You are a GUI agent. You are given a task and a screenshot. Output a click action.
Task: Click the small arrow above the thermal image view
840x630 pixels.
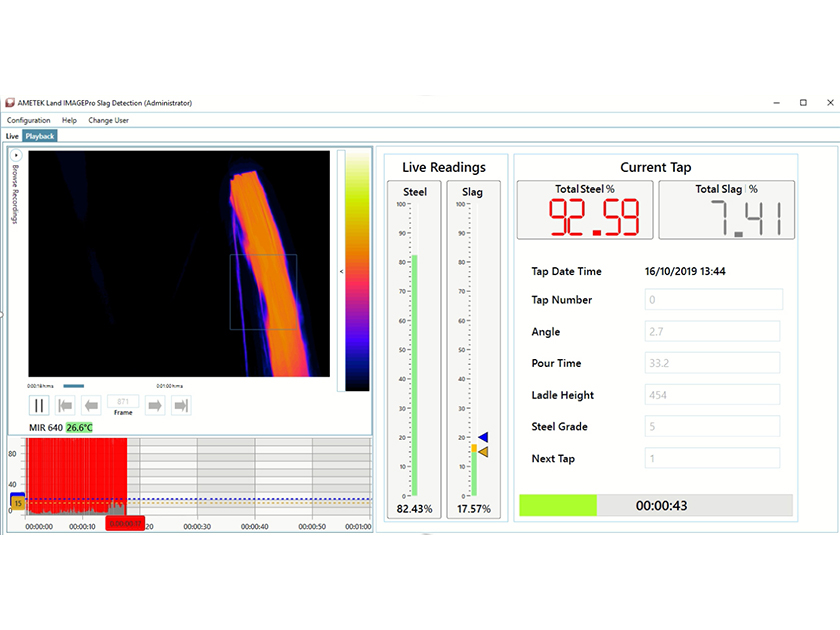(x=17, y=155)
